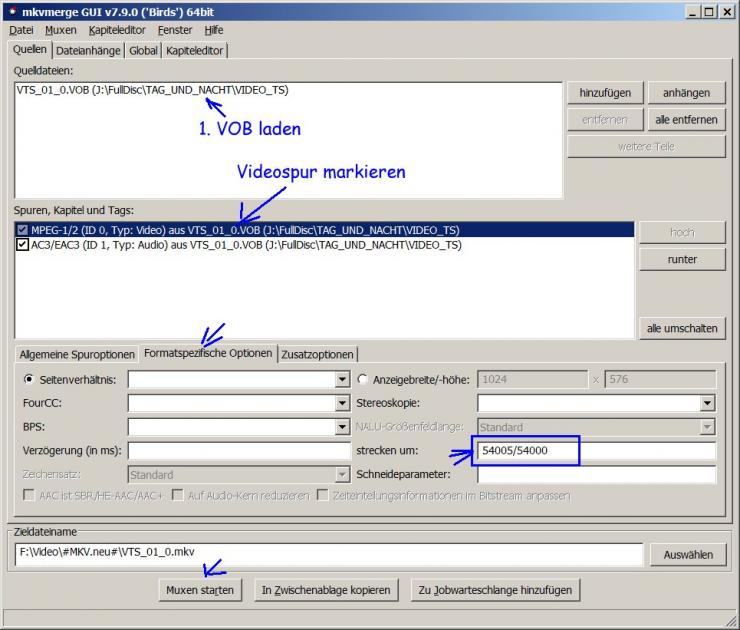Click the Auswählen button for output file
The width and height of the screenshot is (740, 630).
pos(688,555)
